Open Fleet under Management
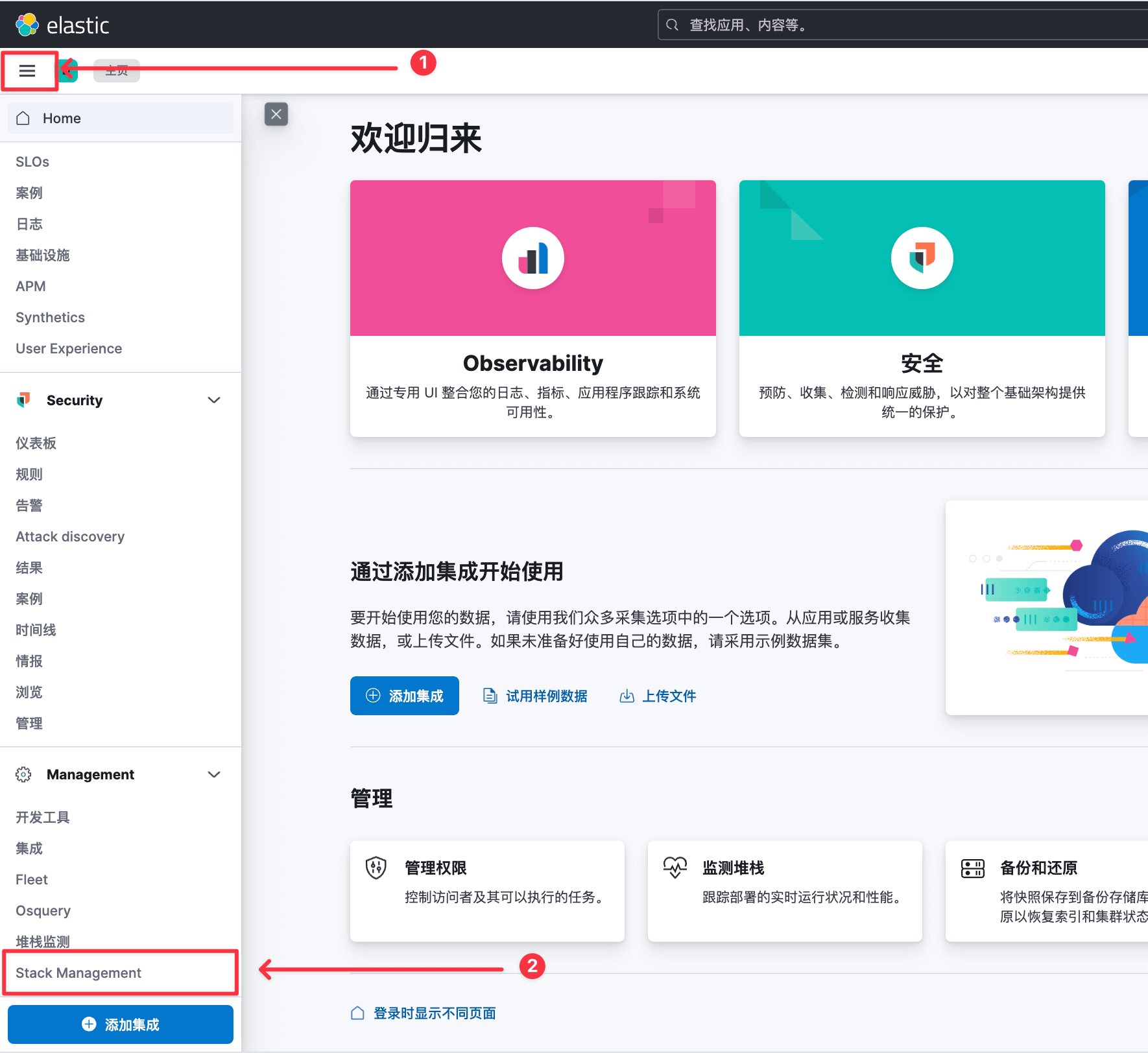The image size is (1148, 1053). pyautogui.click(x=32, y=880)
